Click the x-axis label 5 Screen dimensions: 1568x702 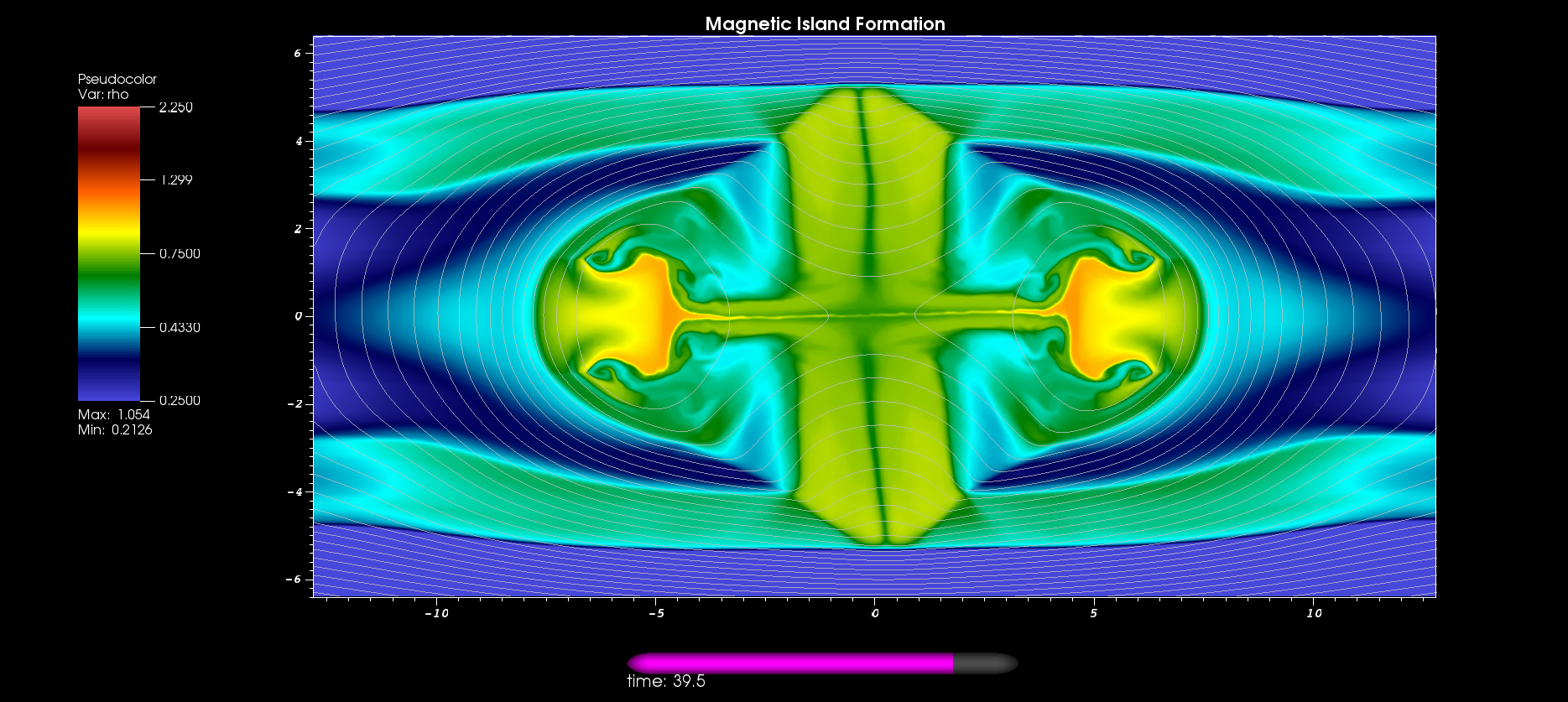pyautogui.click(x=1093, y=613)
